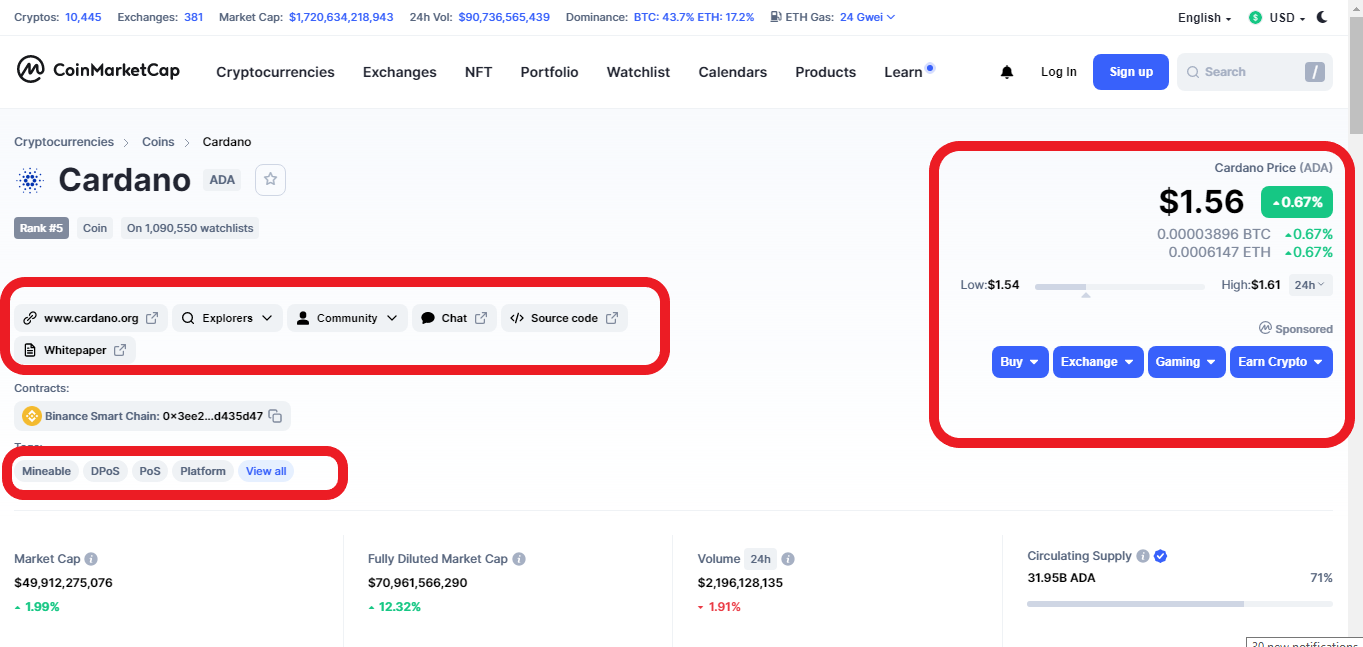Select the Mineable tag

coord(46,471)
